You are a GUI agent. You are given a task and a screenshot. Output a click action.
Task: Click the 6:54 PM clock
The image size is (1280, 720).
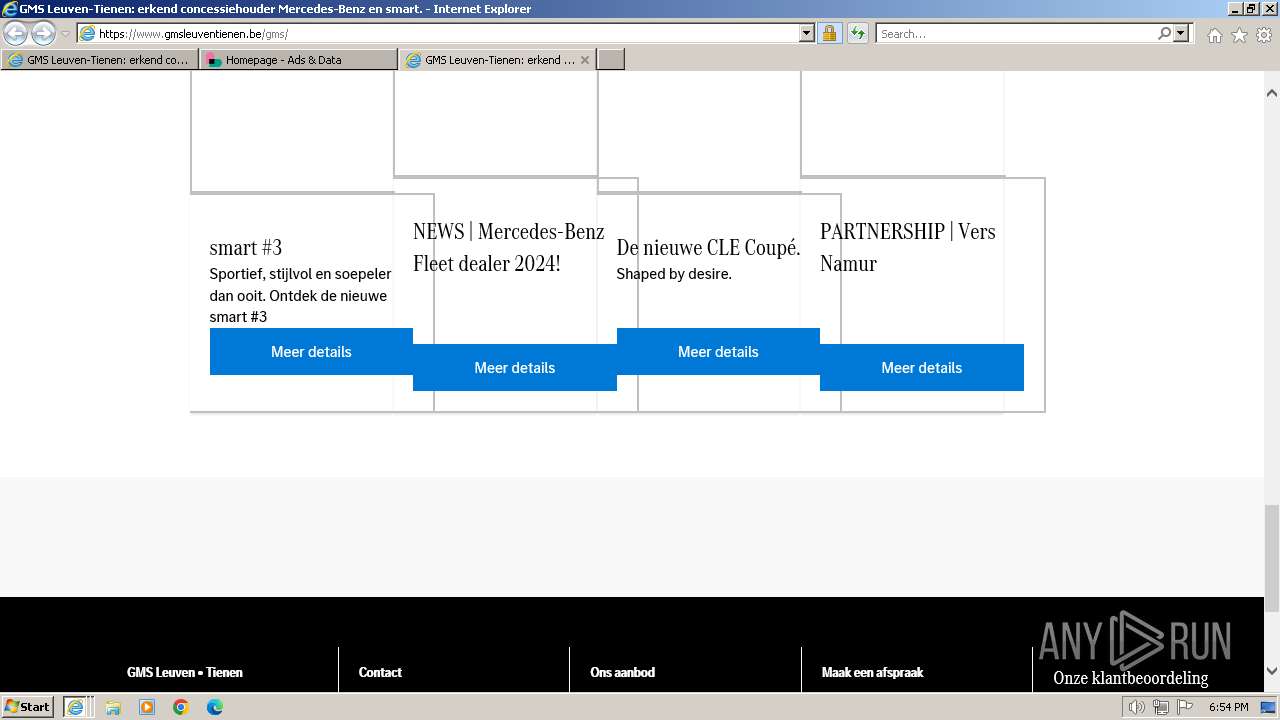[1228, 707]
